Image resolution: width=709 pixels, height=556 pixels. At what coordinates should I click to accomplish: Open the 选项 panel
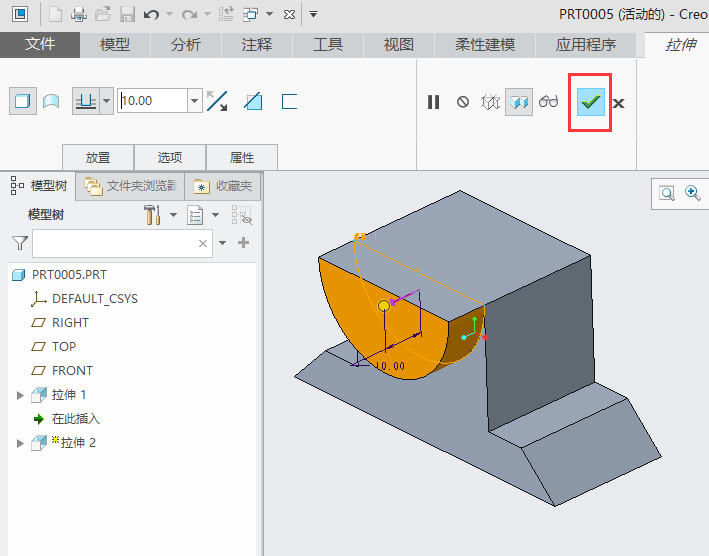170,157
